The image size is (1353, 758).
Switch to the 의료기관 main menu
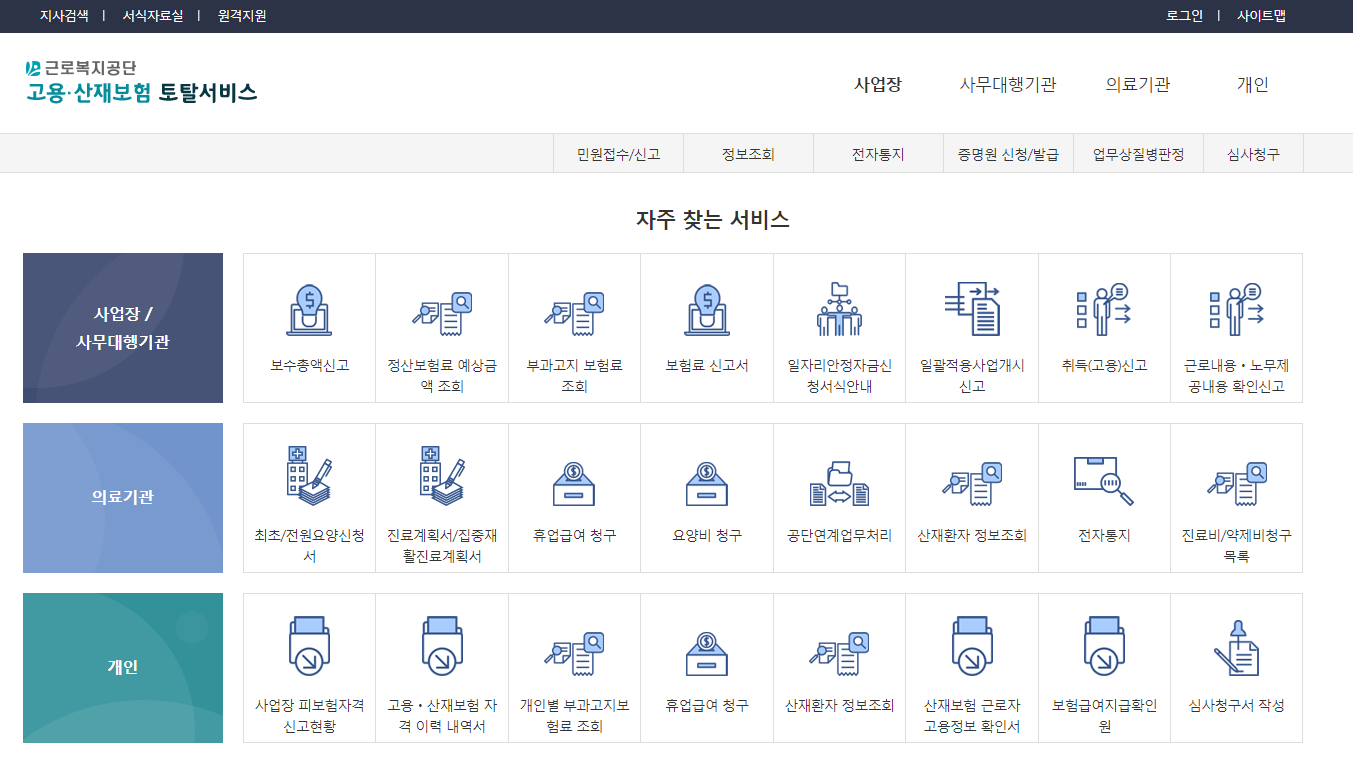1138,85
